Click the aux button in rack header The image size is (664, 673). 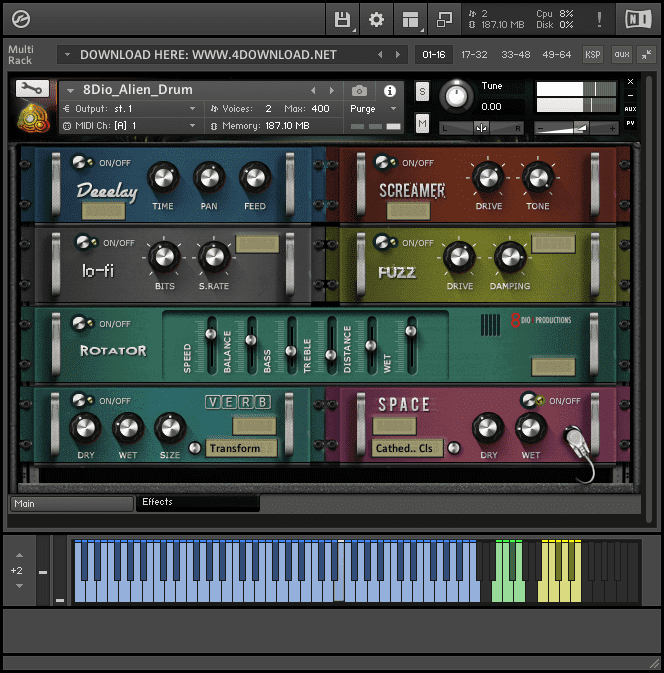pos(621,55)
